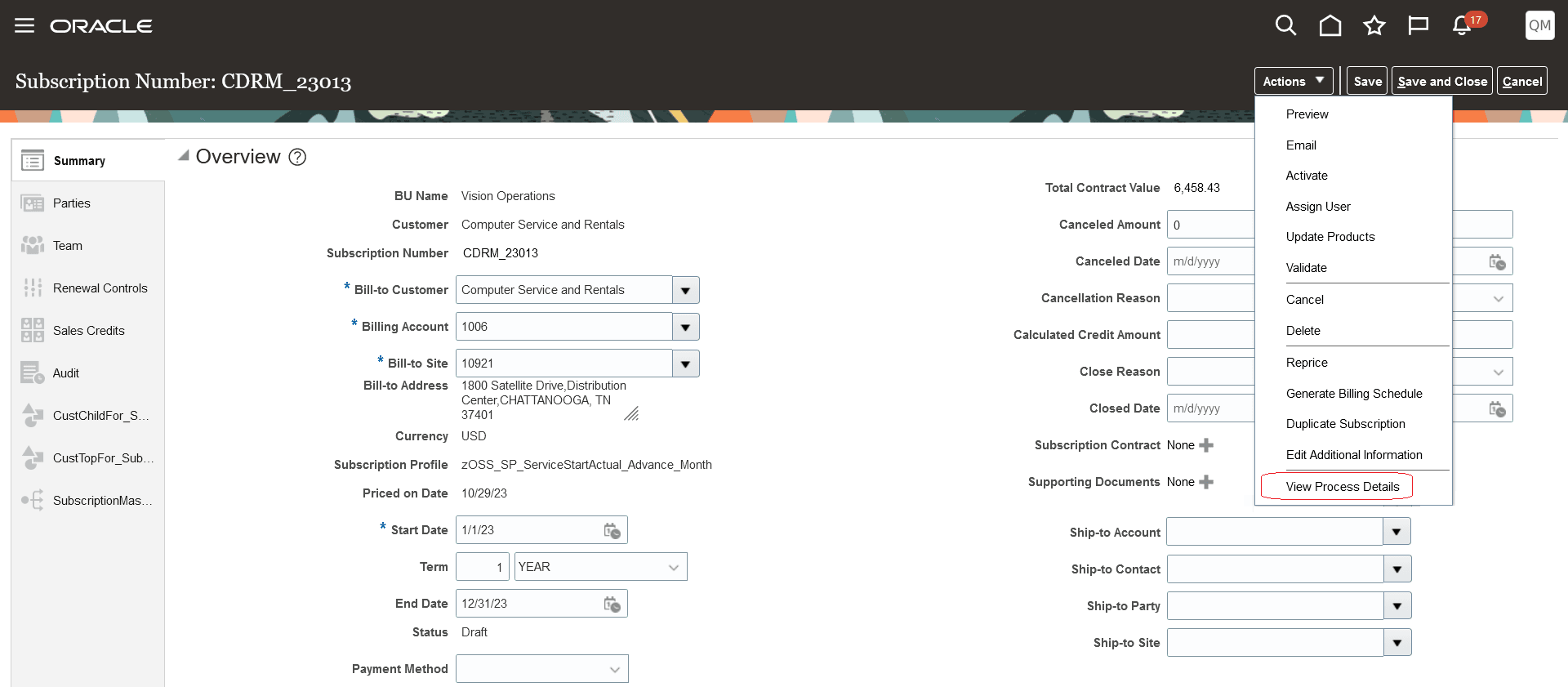Click the Oracle logo

pos(101,26)
